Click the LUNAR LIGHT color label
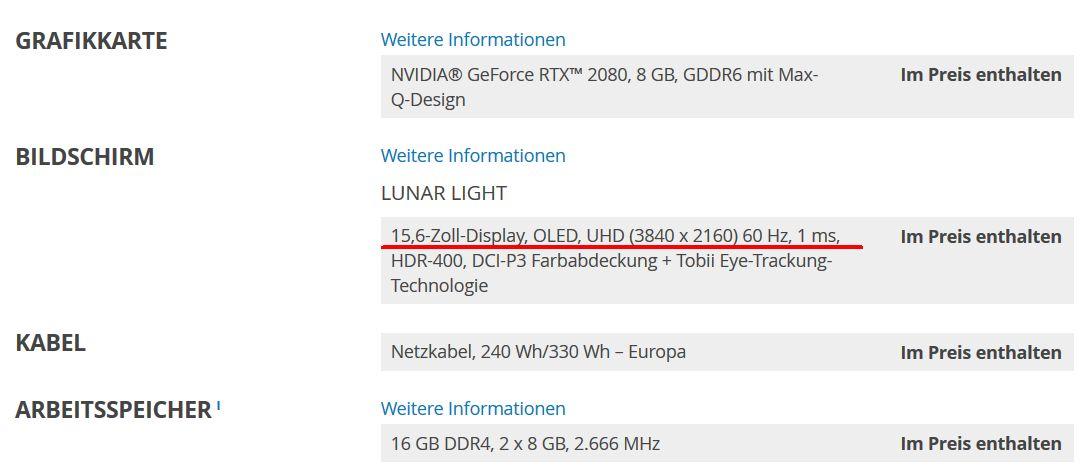Viewport: 1085px width, 472px height. click(x=444, y=193)
